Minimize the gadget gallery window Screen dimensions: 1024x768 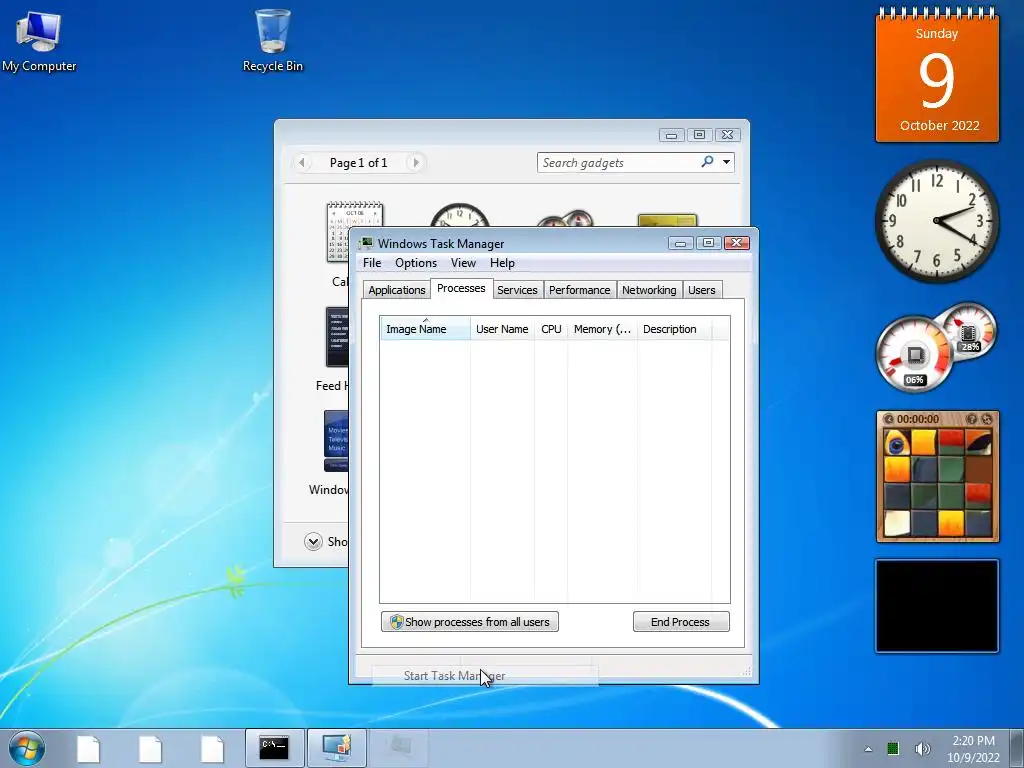coord(671,135)
